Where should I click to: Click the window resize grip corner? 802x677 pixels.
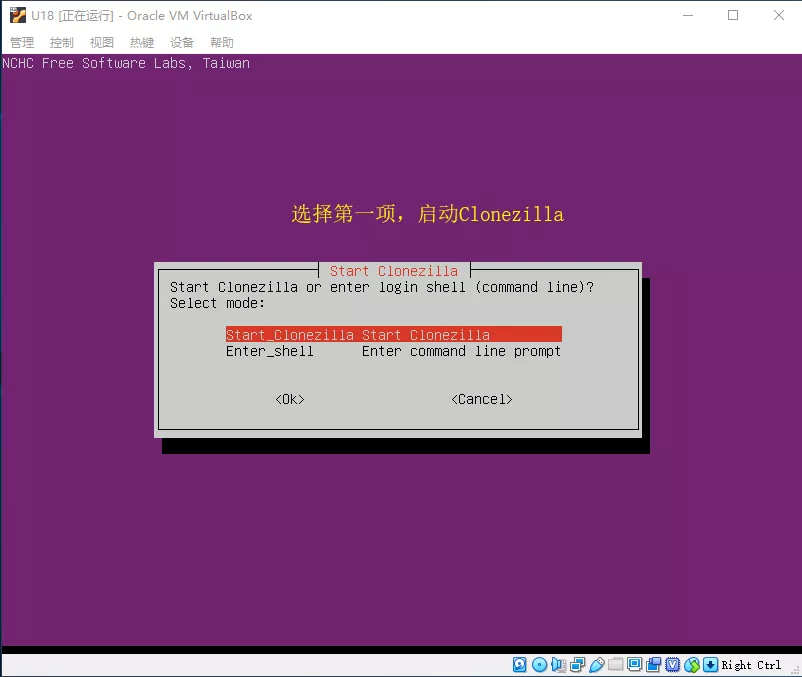coord(796,670)
